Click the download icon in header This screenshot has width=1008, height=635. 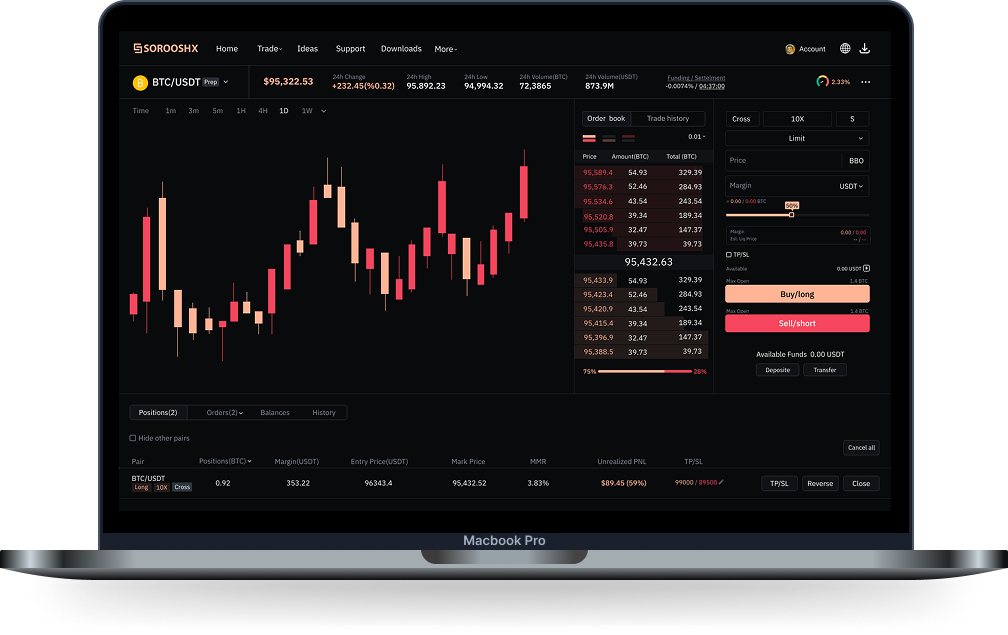tap(865, 48)
